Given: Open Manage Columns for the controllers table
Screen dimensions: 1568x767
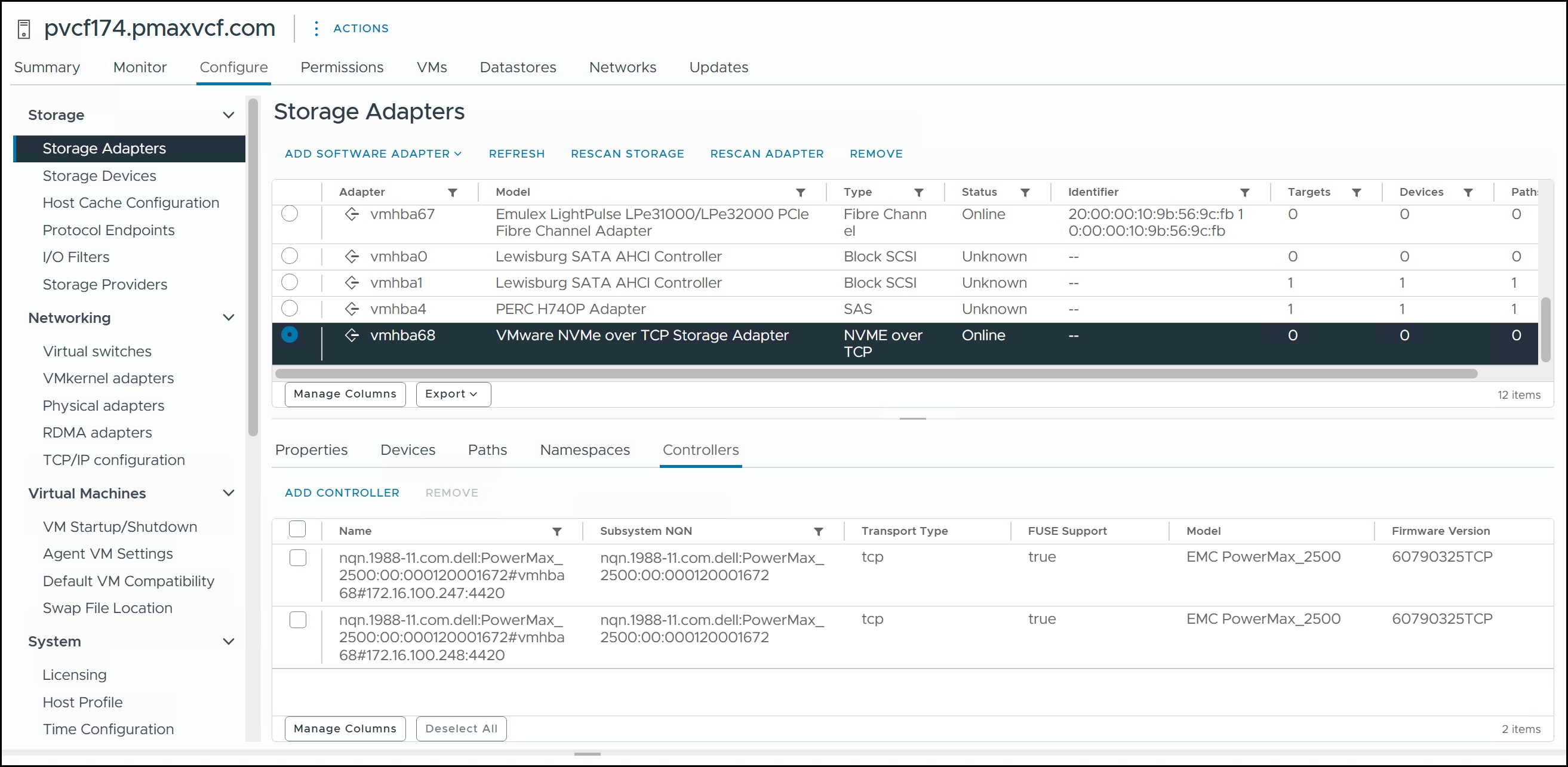Looking at the screenshot, I should [345, 728].
